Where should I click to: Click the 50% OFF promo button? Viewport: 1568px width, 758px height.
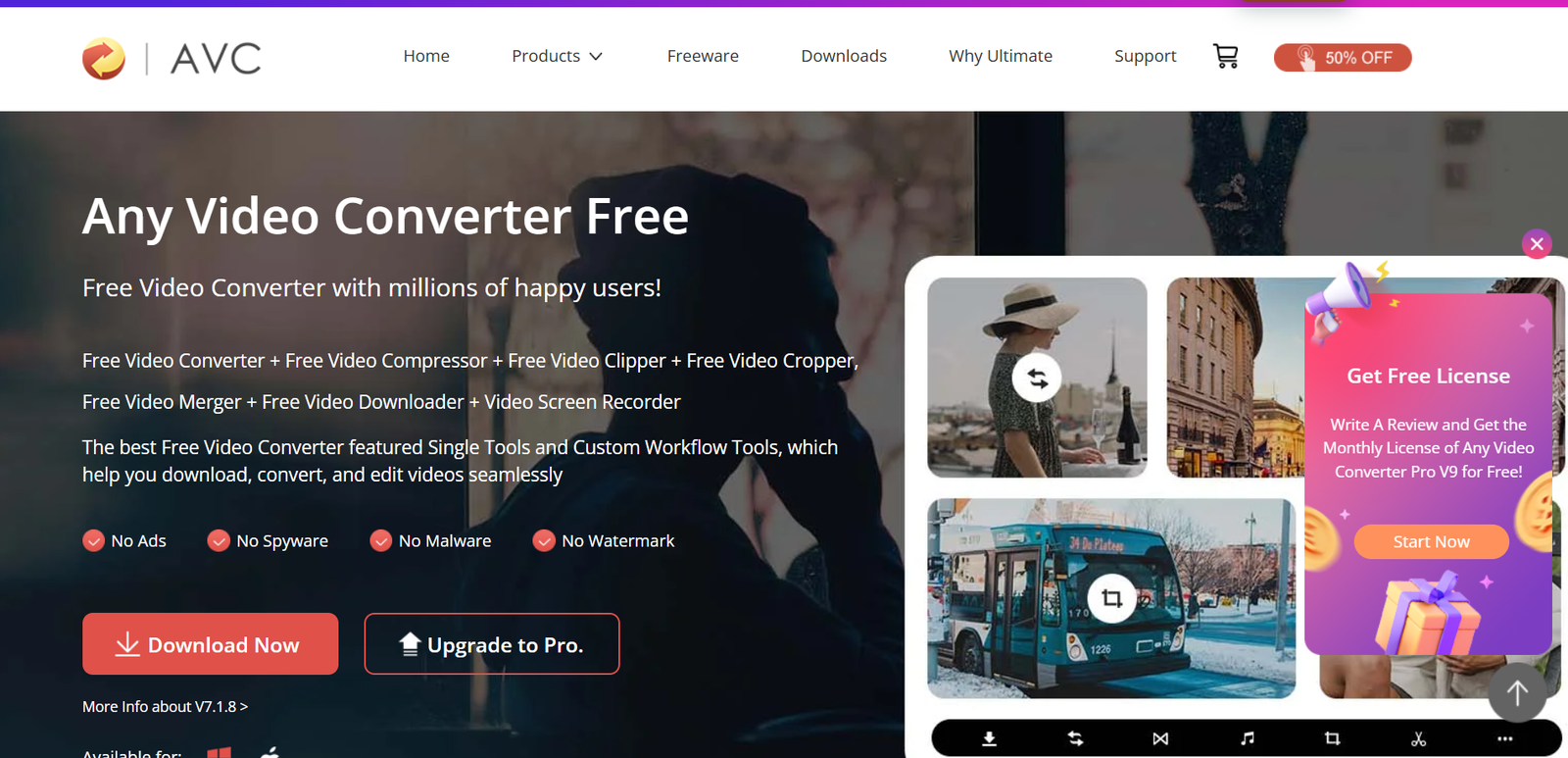pyautogui.click(x=1343, y=58)
